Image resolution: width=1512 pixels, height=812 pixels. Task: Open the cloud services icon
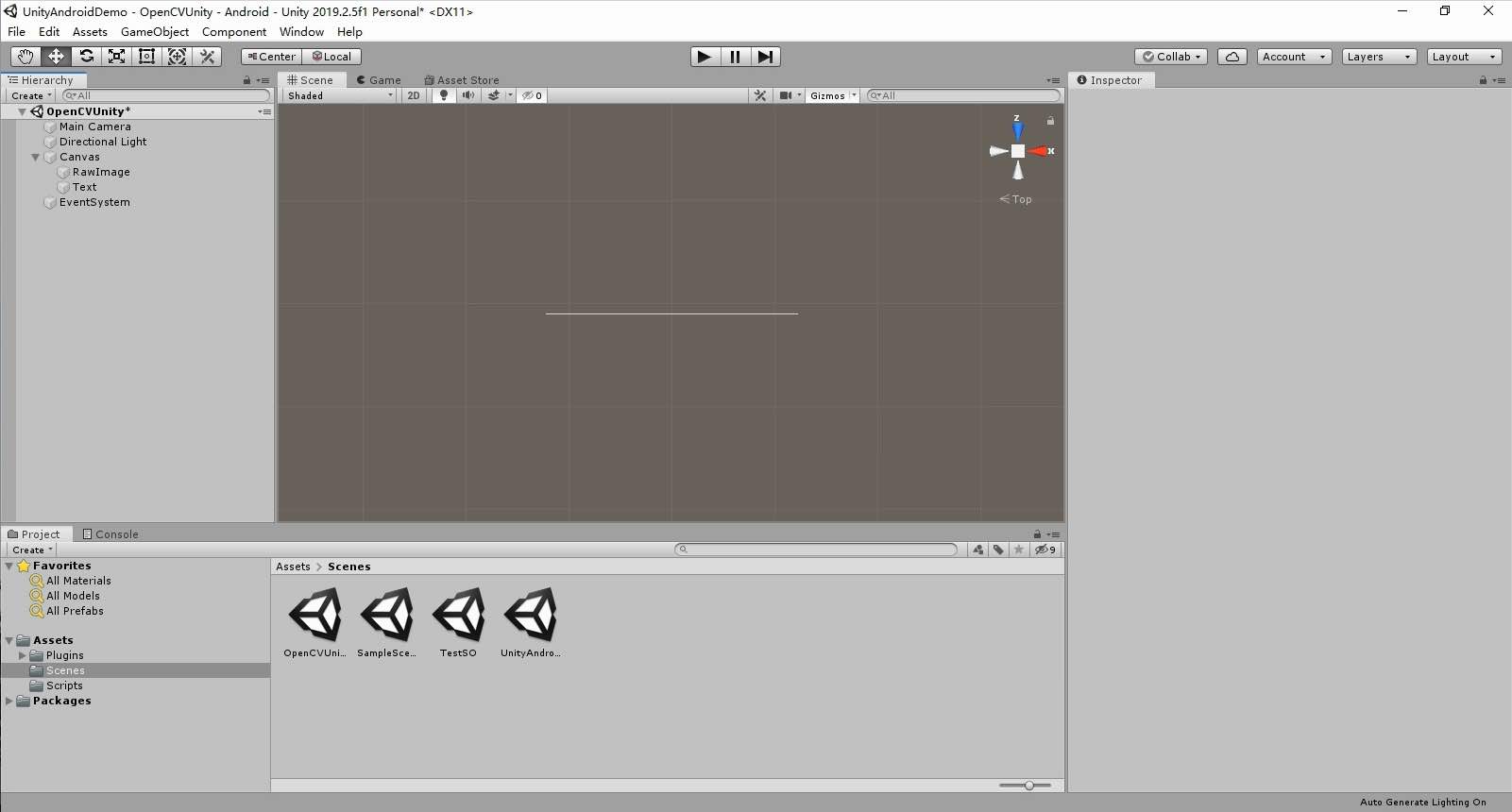pos(1232,57)
